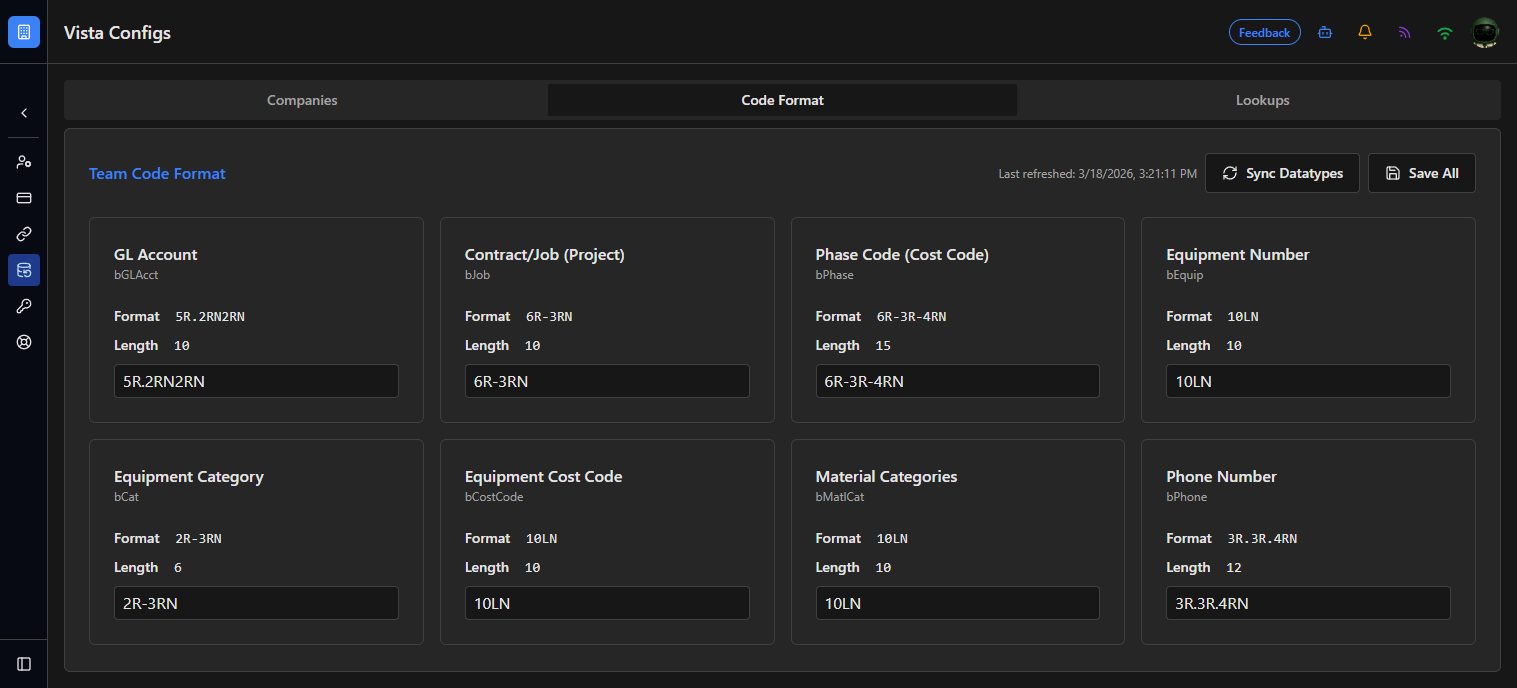Open the robot assistant icon
Image resolution: width=1517 pixels, height=688 pixels.
[x=1325, y=32]
